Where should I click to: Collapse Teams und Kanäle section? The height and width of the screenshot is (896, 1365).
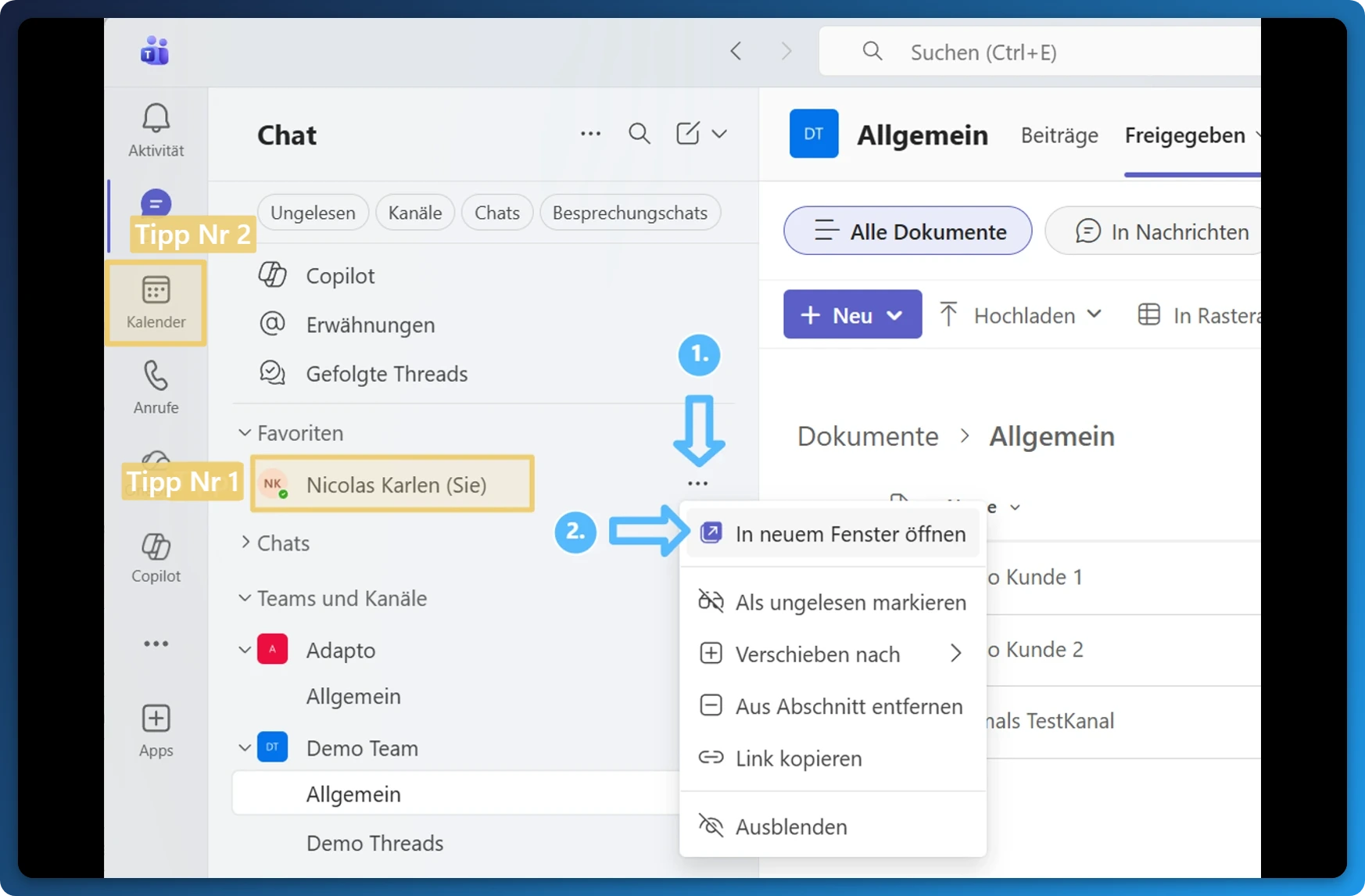(x=245, y=598)
